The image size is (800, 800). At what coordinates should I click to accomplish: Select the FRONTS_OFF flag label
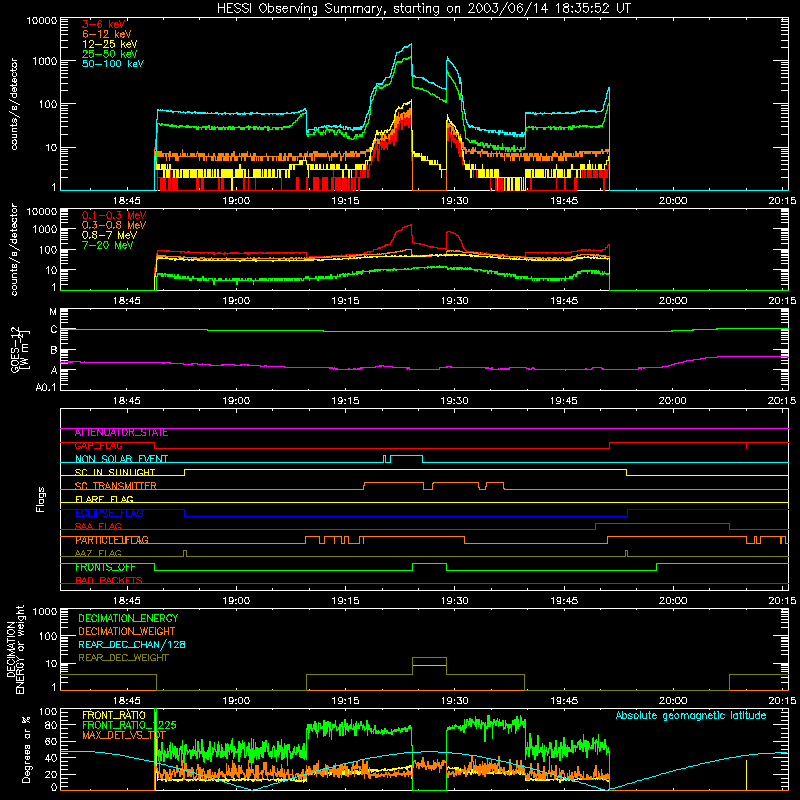(x=105, y=567)
